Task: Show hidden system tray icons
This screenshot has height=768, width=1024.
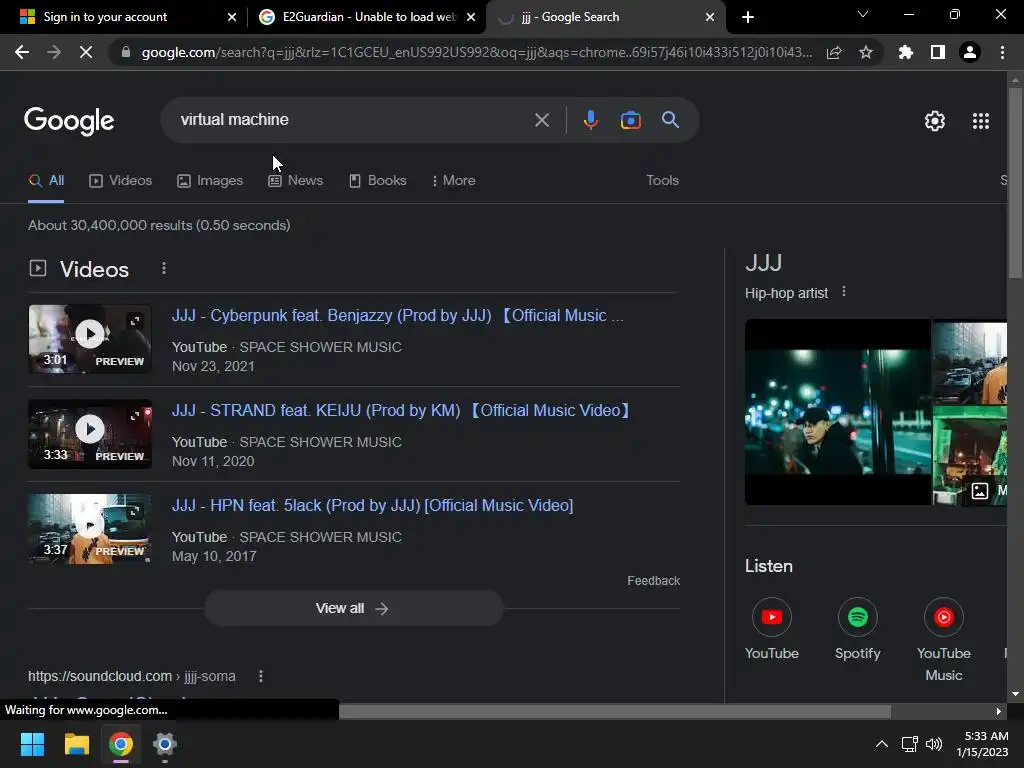Action: tap(882, 744)
